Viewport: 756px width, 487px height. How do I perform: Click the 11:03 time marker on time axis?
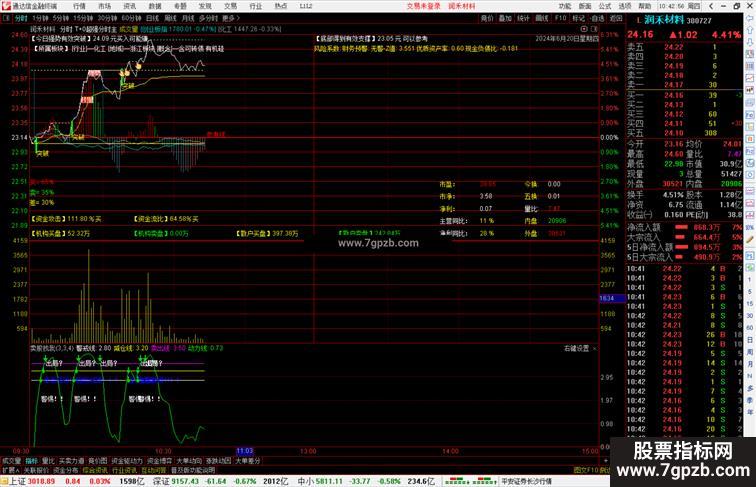[244, 451]
